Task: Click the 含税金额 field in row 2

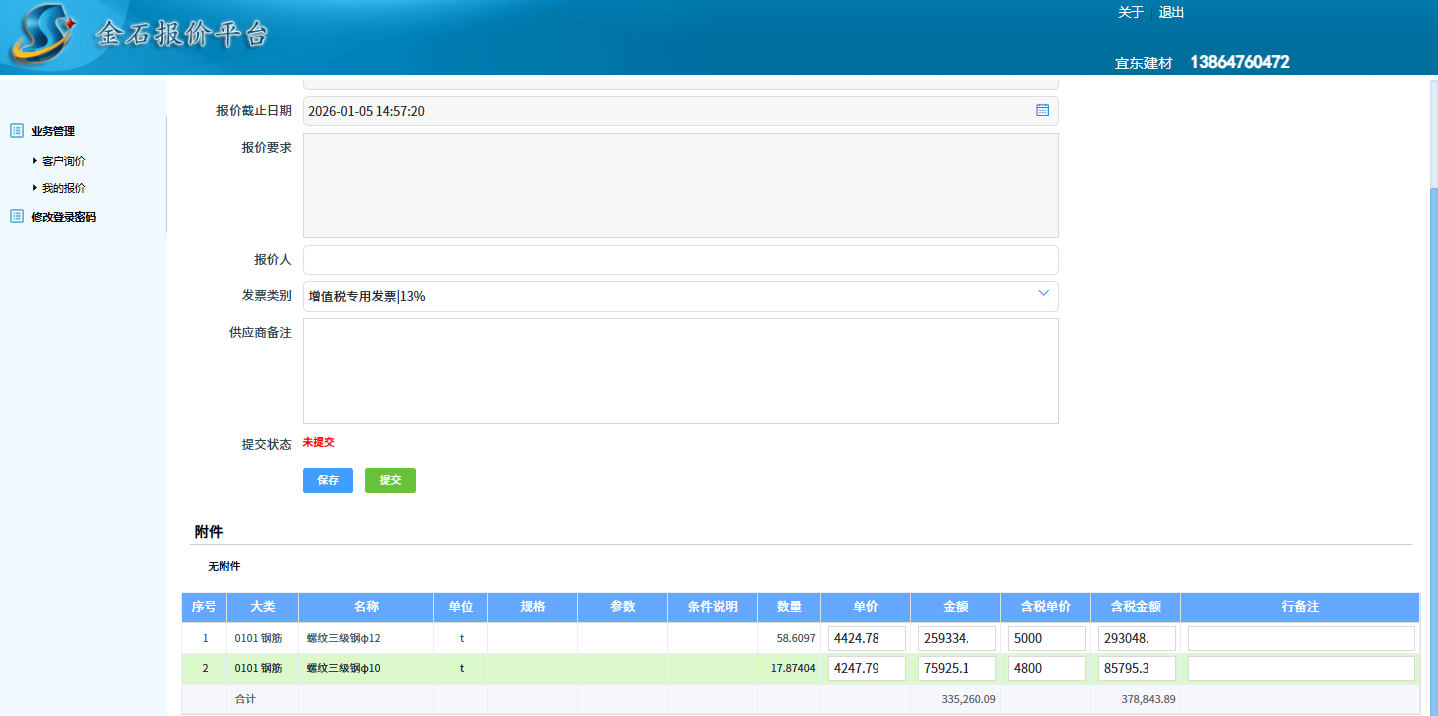Action: click(x=1136, y=668)
